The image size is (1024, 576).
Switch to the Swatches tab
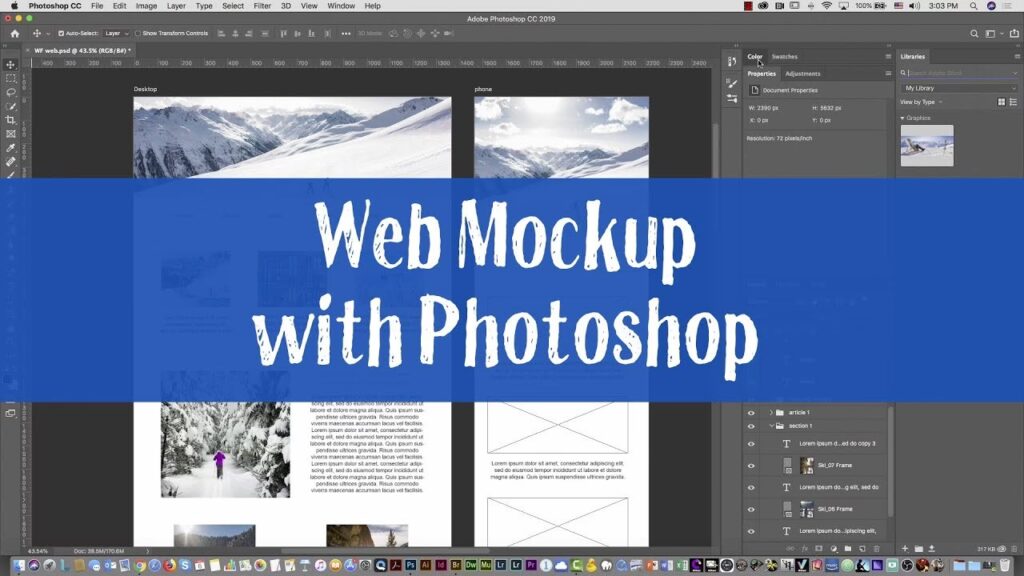(785, 57)
